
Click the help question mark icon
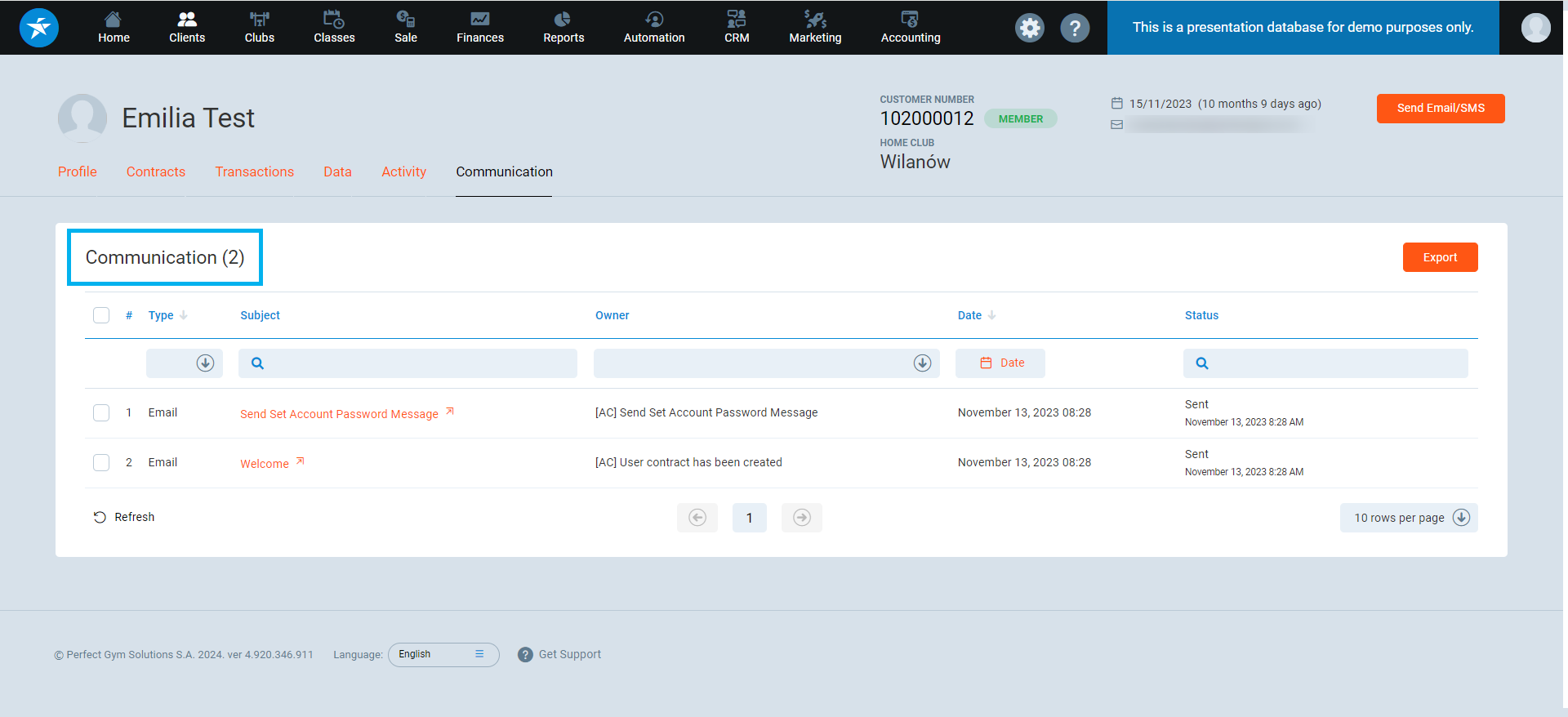pyautogui.click(x=1074, y=28)
